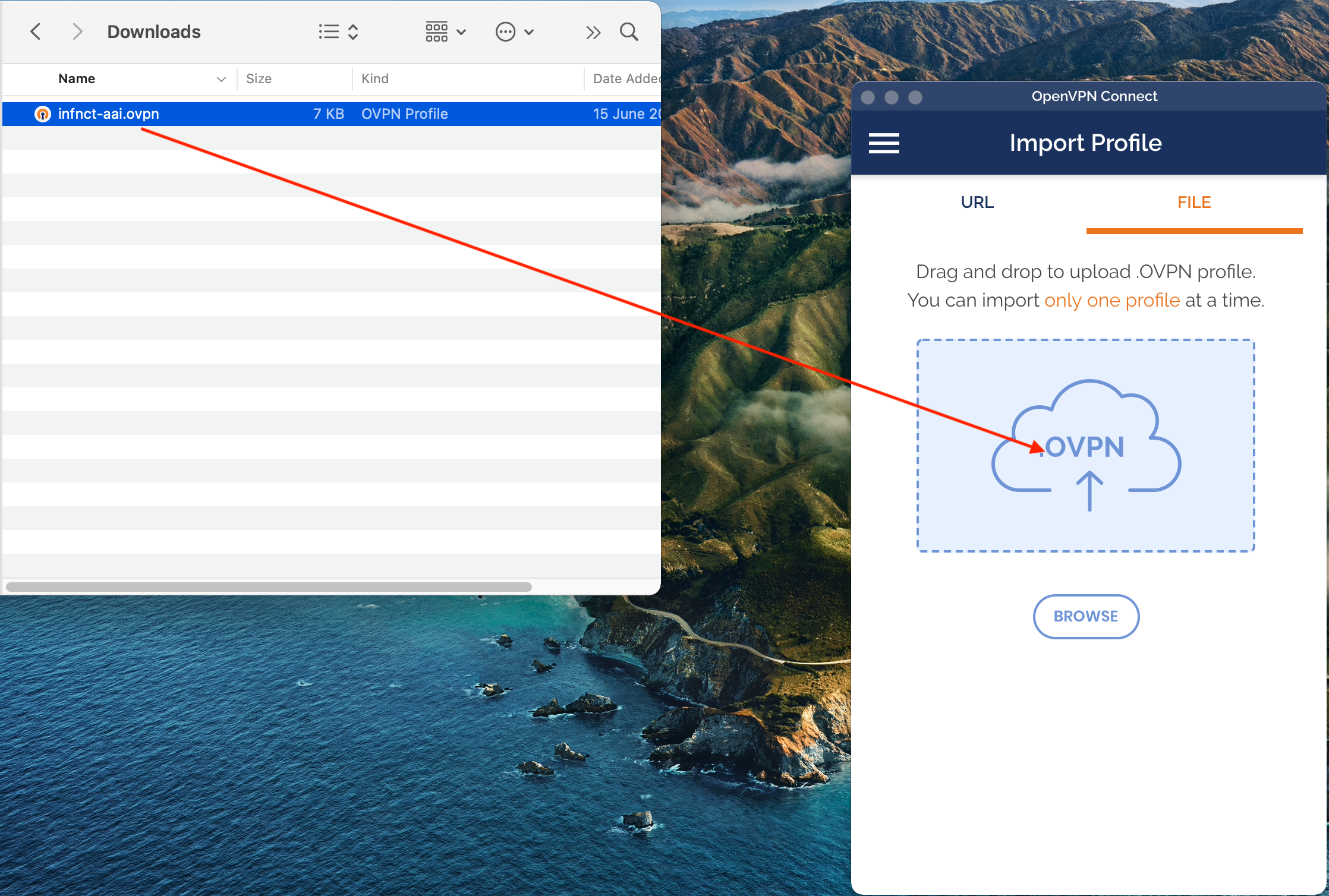
Task: Open the Finder action ellipsis menu
Action: coord(515,31)
